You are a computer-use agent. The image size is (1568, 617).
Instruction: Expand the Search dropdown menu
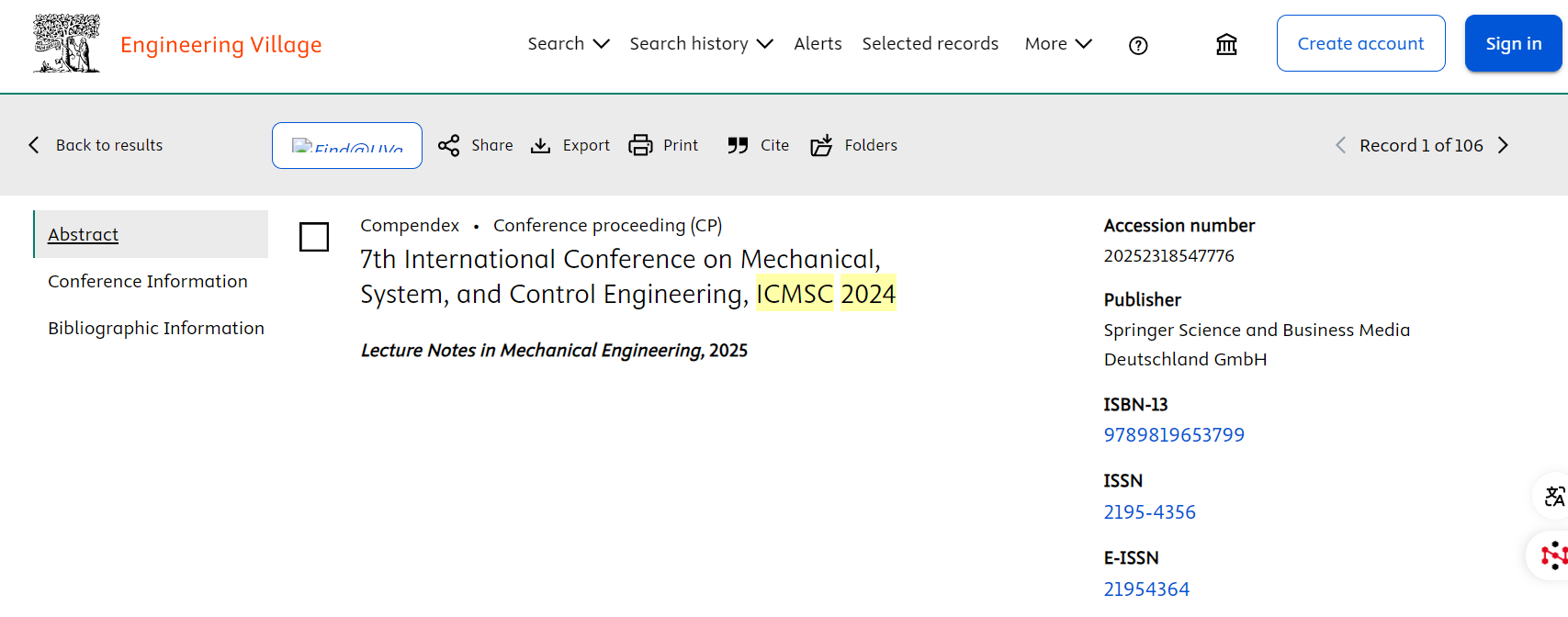tap(569, 43)
